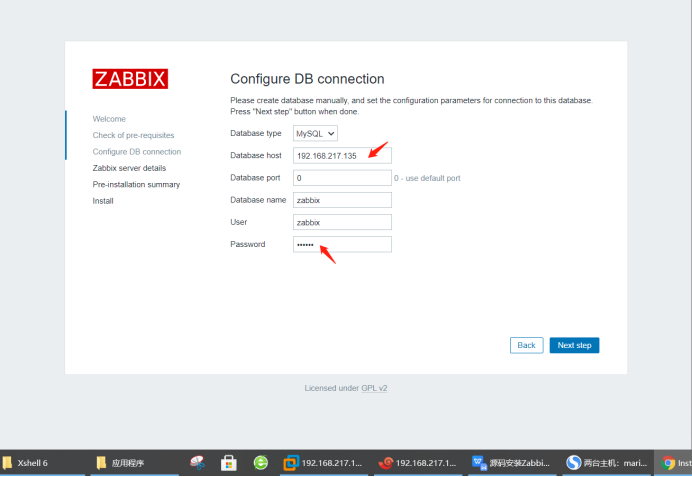The image size is (692, 477).
Task: Click the Configure DB connection heading
Action: 307,79
